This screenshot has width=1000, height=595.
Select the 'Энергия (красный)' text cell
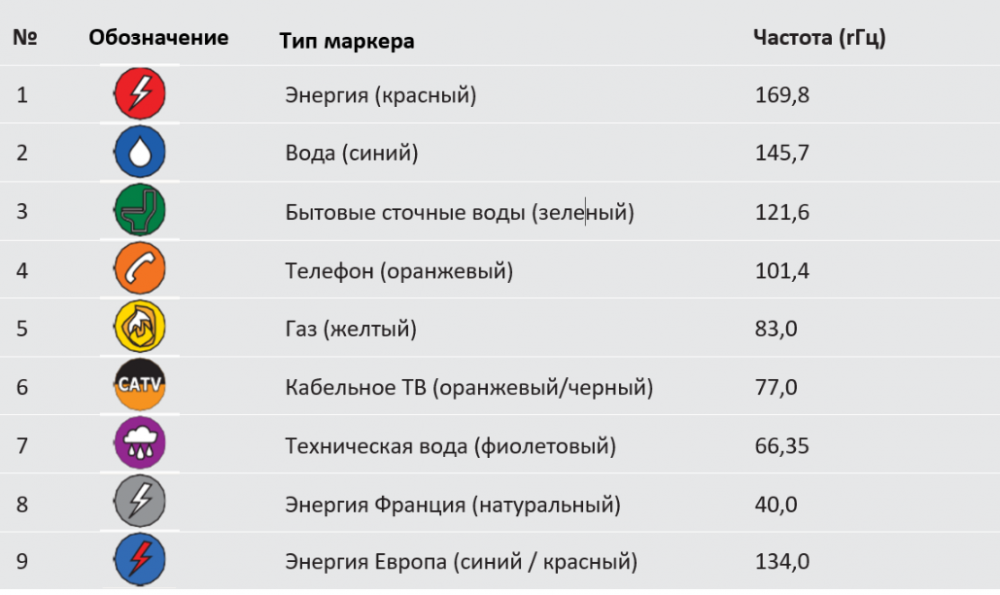pos(381,95)
